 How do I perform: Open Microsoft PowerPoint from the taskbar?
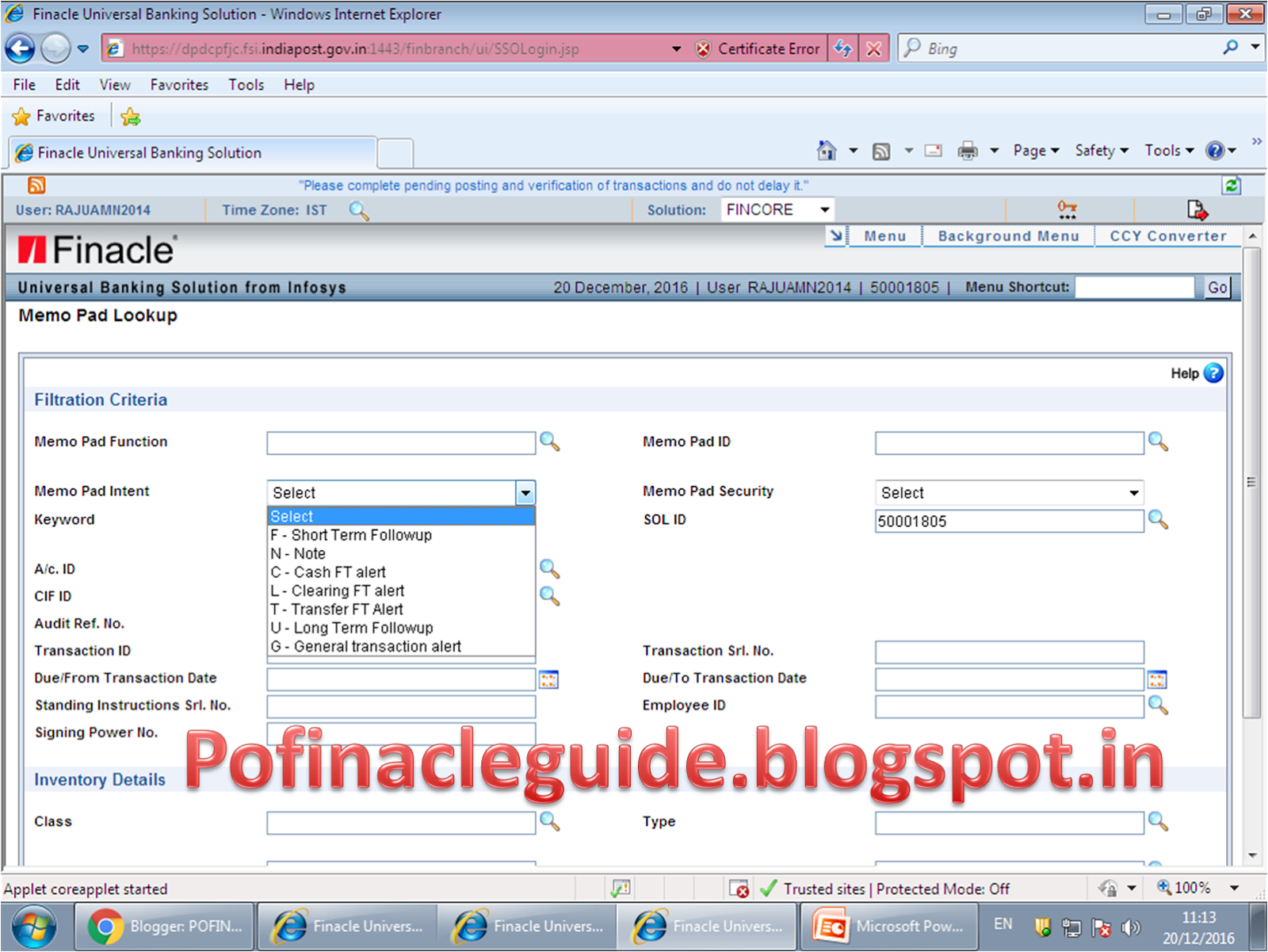pyautogui.click(x=888, y=926)
